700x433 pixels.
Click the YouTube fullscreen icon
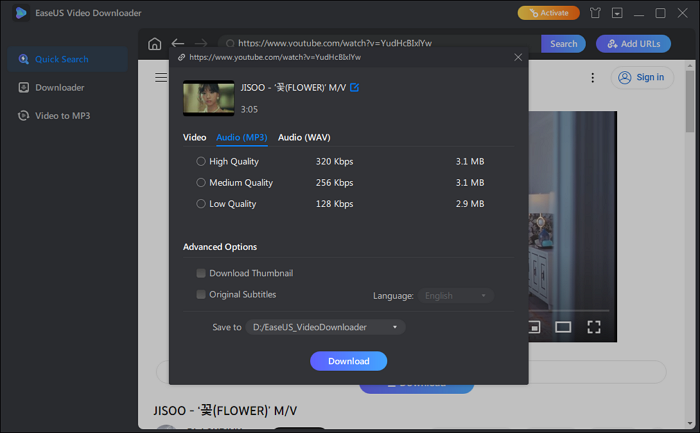(593, 327)
